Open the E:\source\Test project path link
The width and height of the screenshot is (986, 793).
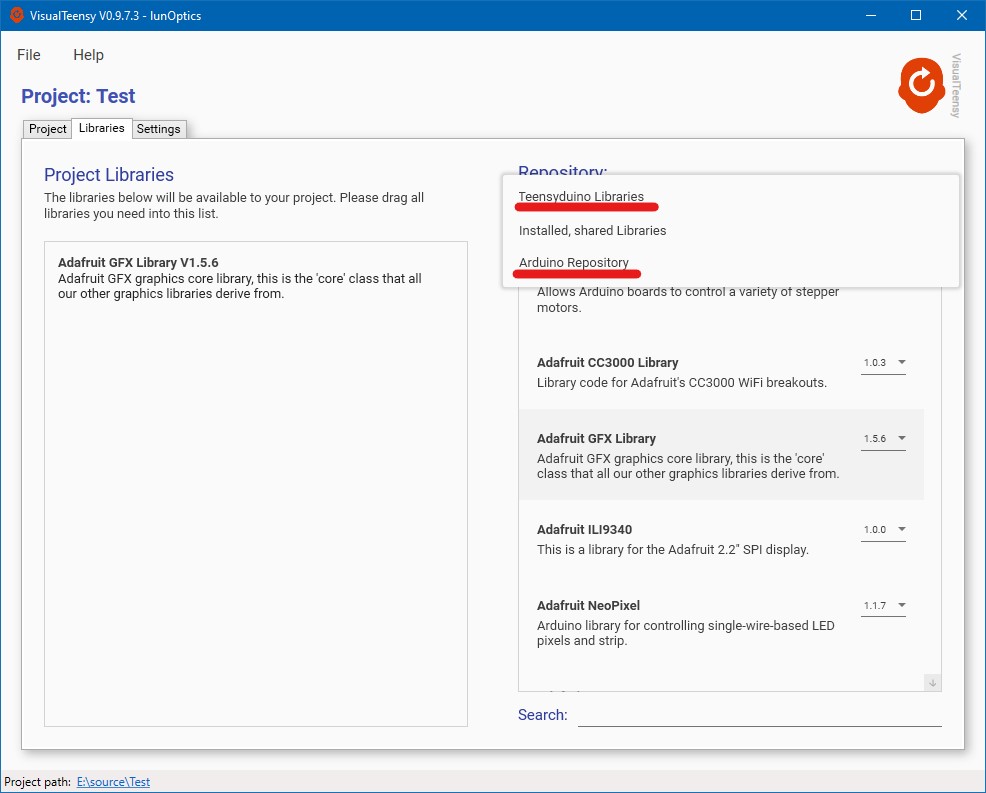113,782
